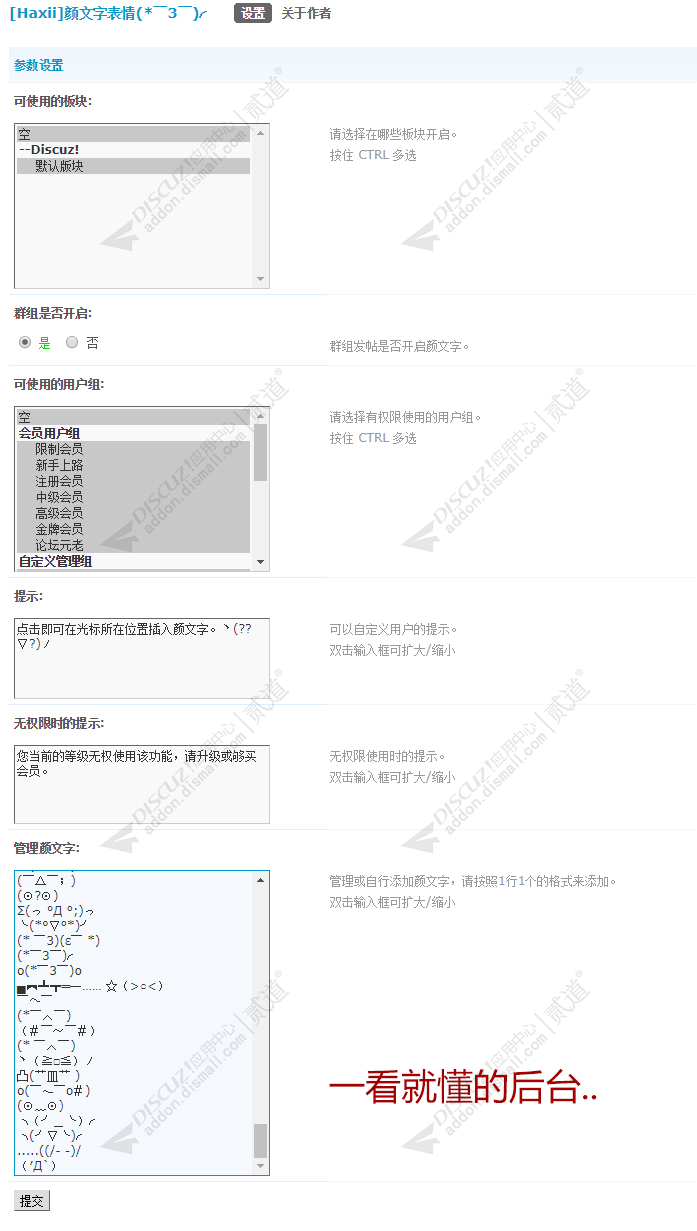Click down arrow of the 用户组 list scrollbar

(x=261, y=563)
